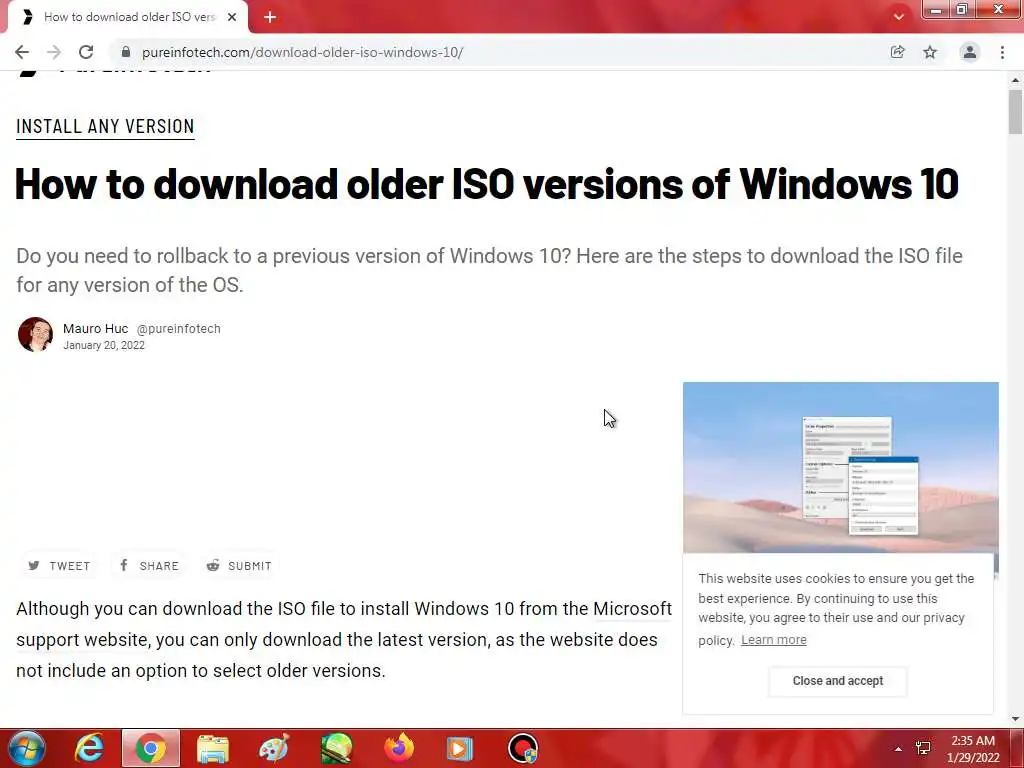Click the scrollbar down arrow
The image size is (1024, 768).
point(1015,719)
